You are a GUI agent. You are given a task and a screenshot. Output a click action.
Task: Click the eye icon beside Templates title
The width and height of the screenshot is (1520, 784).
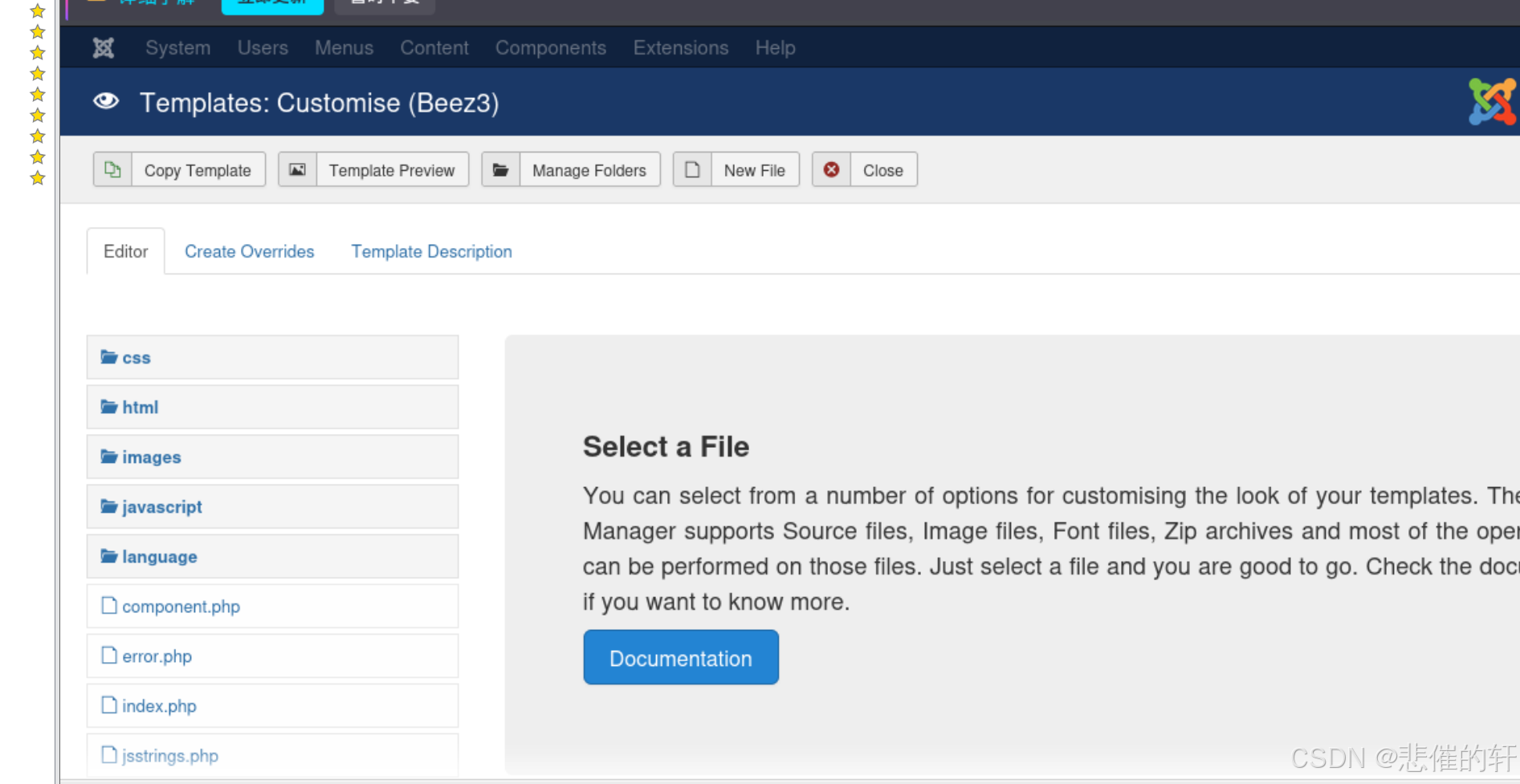(106, 101)
